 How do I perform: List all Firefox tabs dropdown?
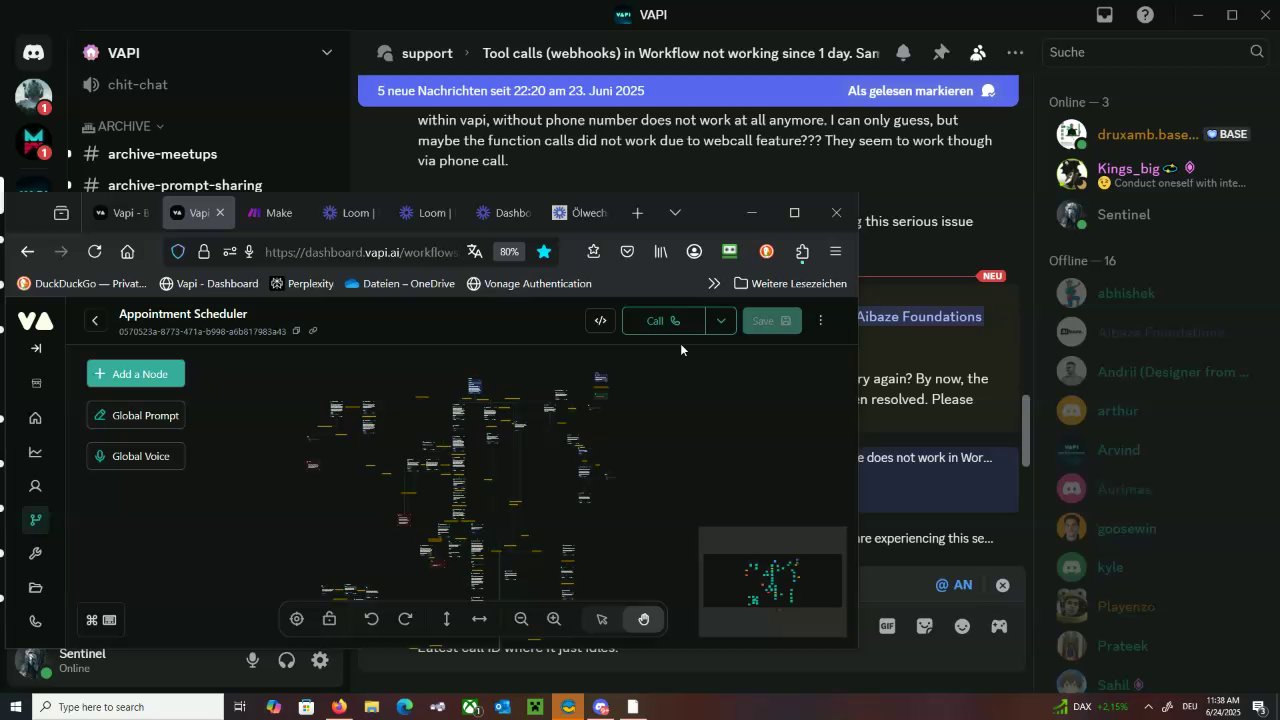click(675, 213)
